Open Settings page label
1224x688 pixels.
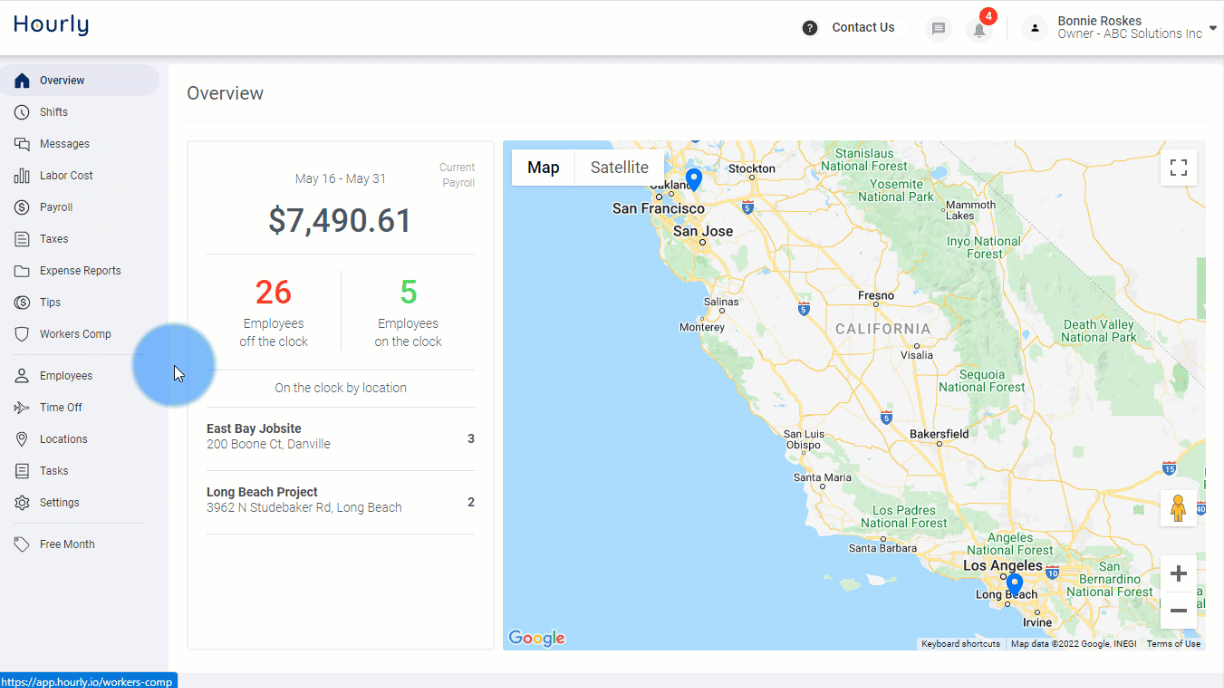[59, 503]
